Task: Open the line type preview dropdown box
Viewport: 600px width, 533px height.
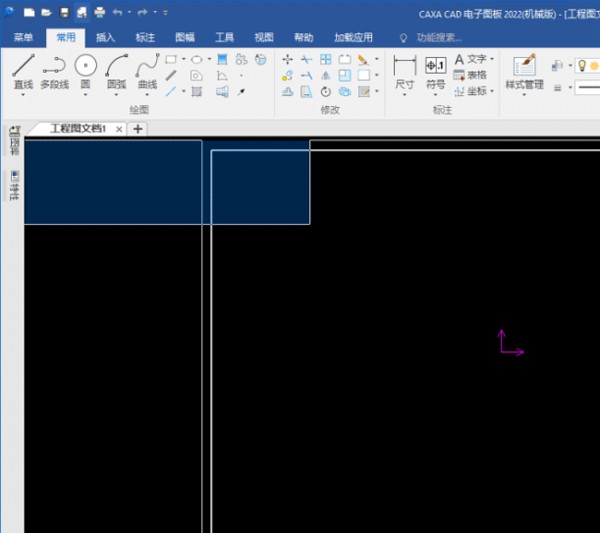Action: pyautogui.click(x=588, y=88)
